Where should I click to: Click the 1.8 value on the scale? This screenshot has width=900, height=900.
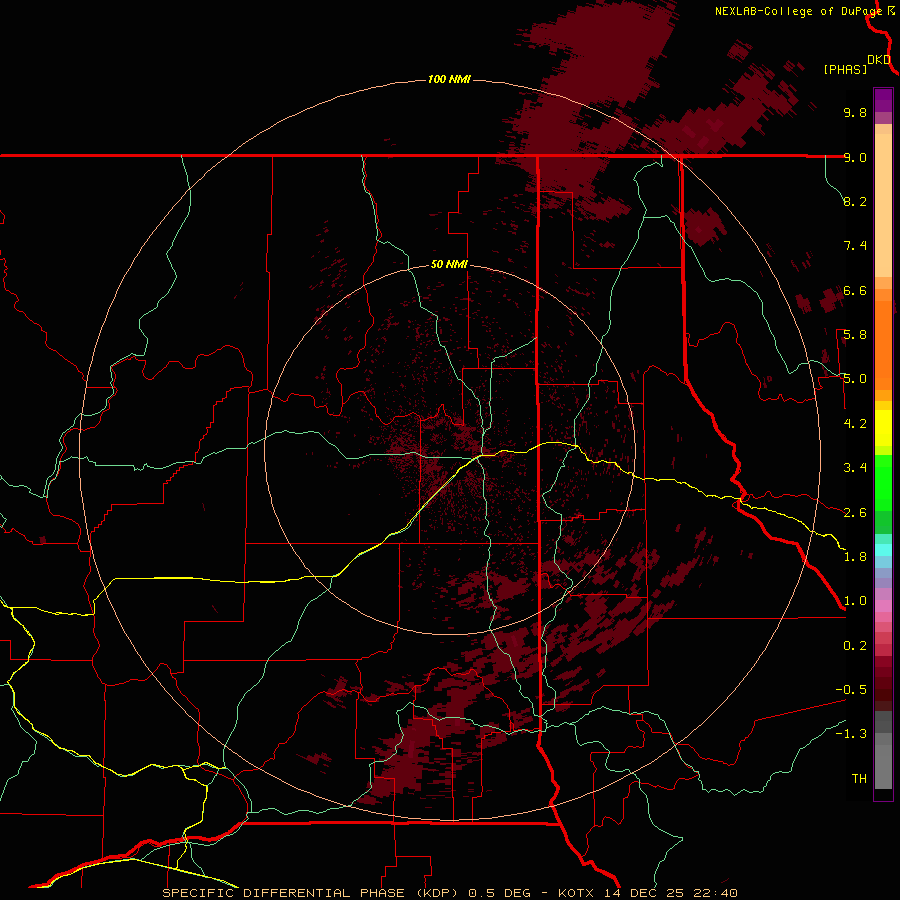[x=855, y=557]
